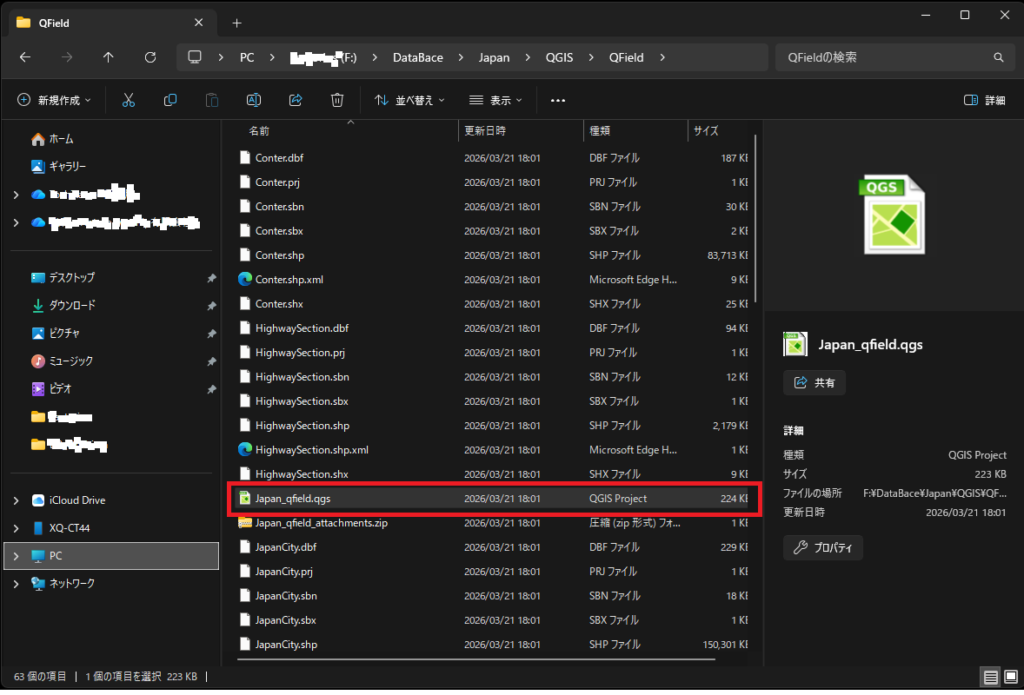The width and height of the screenshot is (1024, 695).
Task: Open the Sort dropdown menu
Action: (409, 100)
